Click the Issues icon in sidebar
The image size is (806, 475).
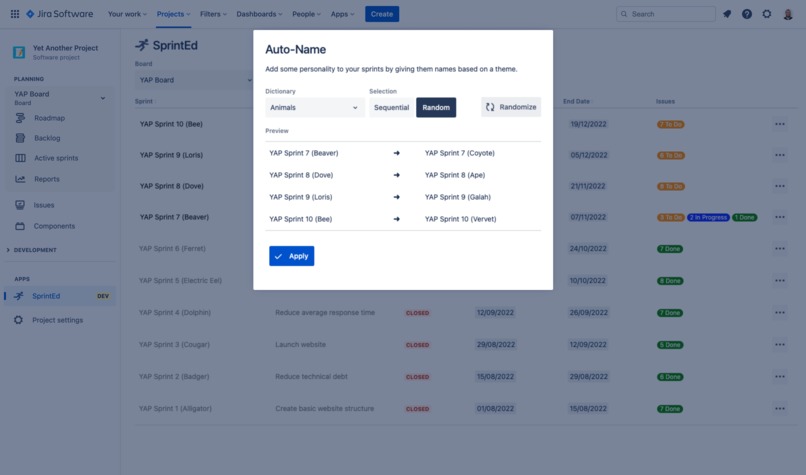(20, 205)
